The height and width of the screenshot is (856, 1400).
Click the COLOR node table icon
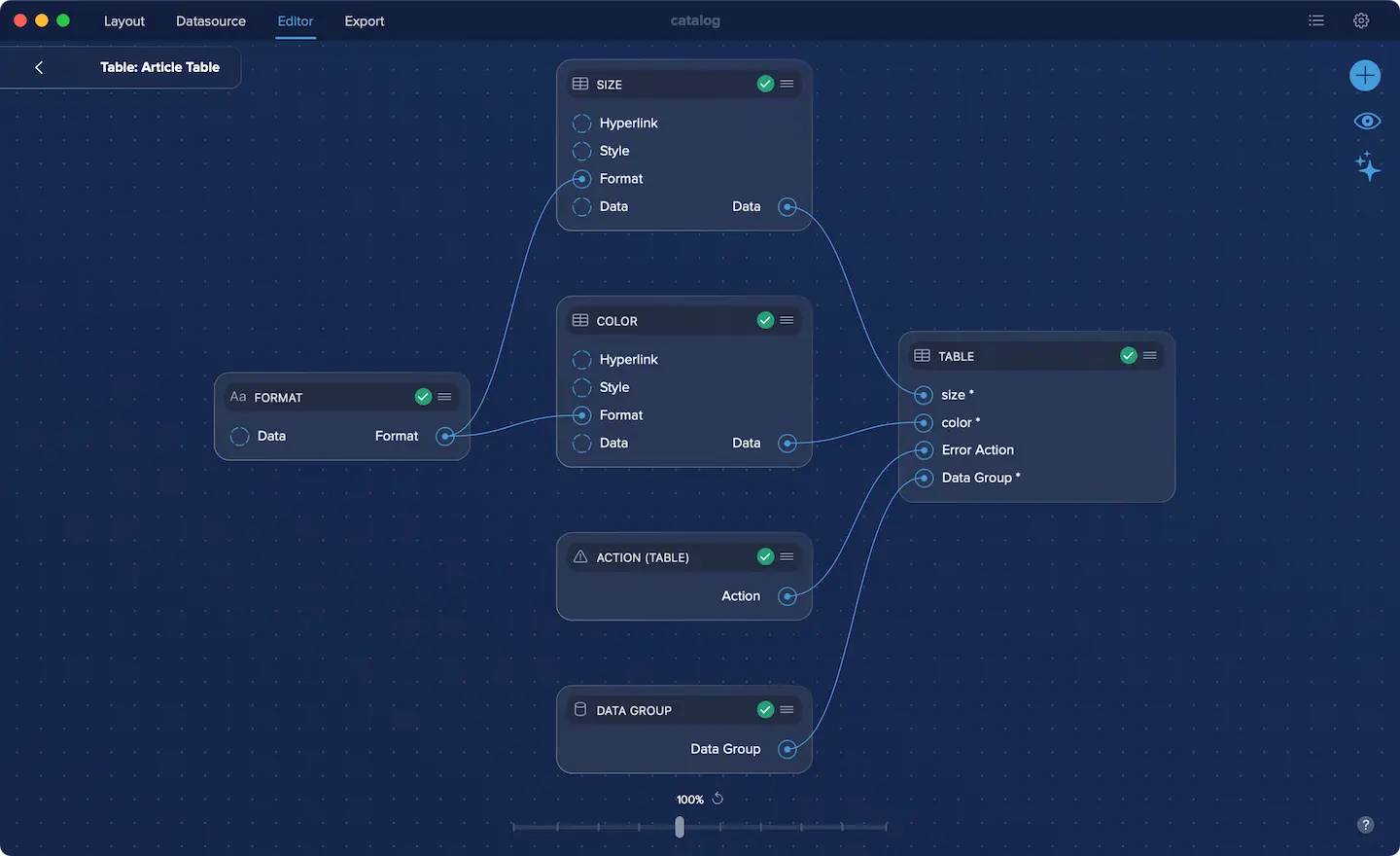[x=580, y=320]
